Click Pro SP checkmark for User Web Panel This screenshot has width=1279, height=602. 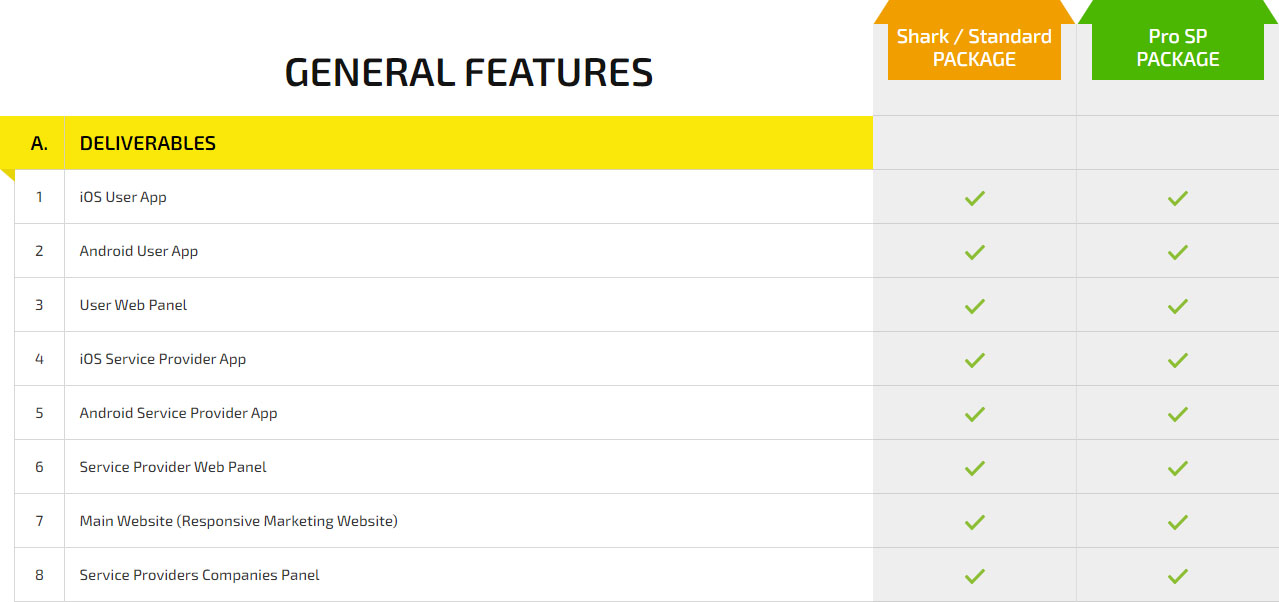(x=1178, y=306)
